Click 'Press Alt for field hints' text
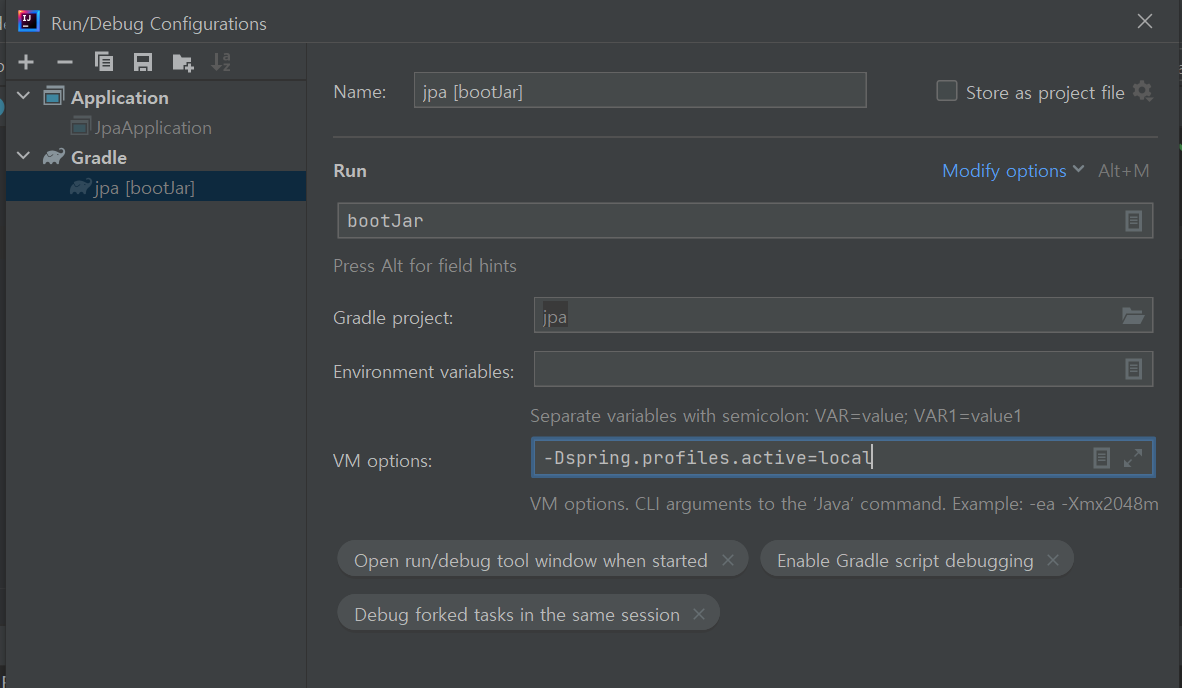The image size is (1182, 688). [x=425, y=266]
